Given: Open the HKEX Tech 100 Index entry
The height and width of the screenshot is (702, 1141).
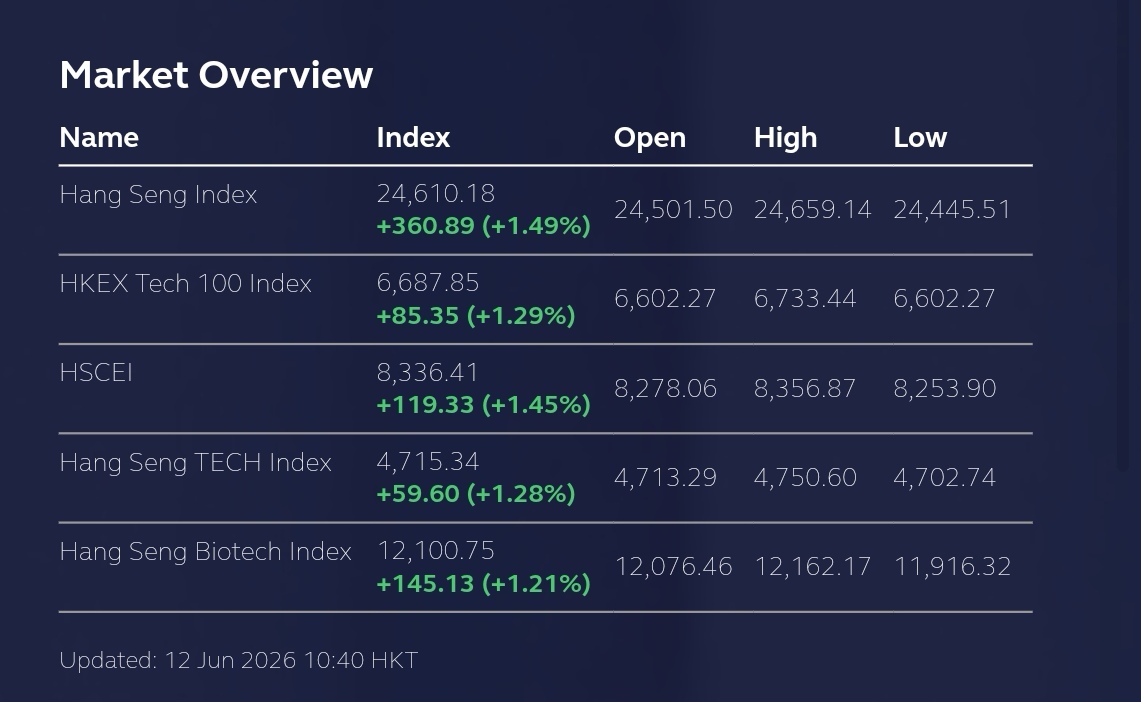Looking at the screenshot, I should pos(186,284).
